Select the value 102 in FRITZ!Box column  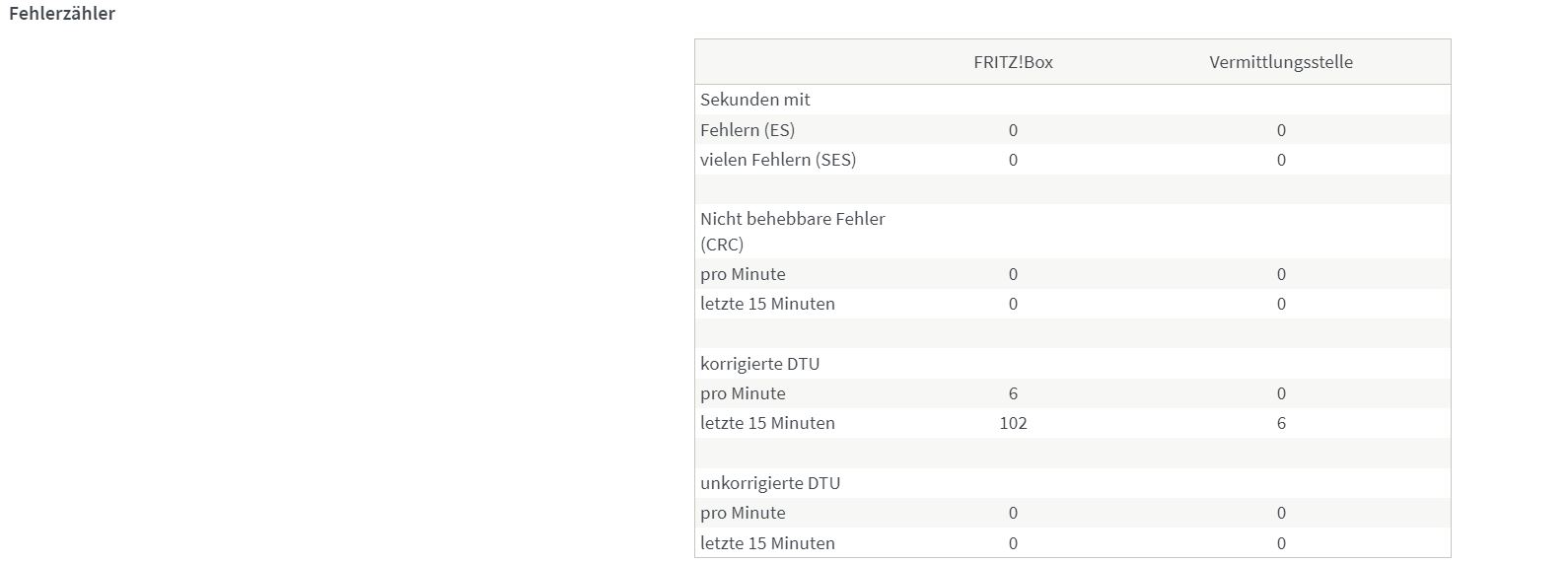pos(1013,423)
